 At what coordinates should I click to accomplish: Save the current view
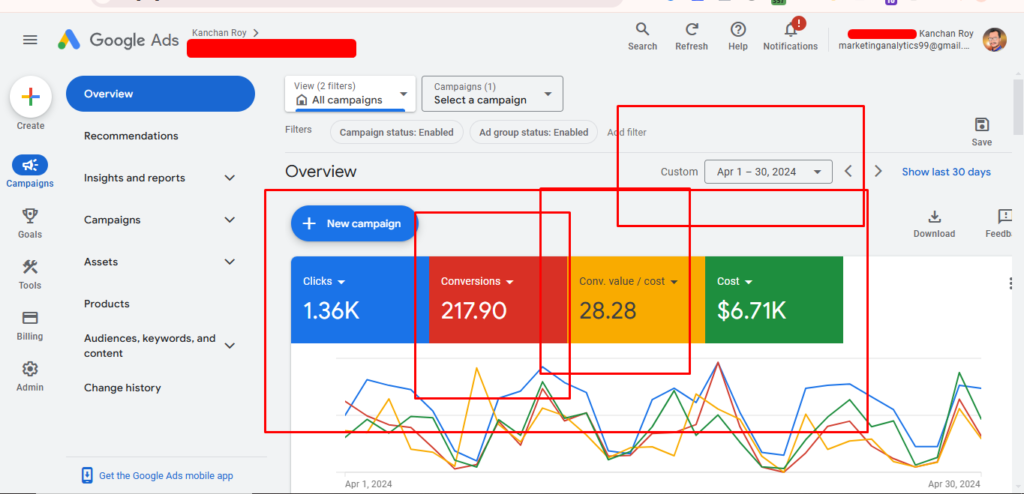click(x=982, y=132)
